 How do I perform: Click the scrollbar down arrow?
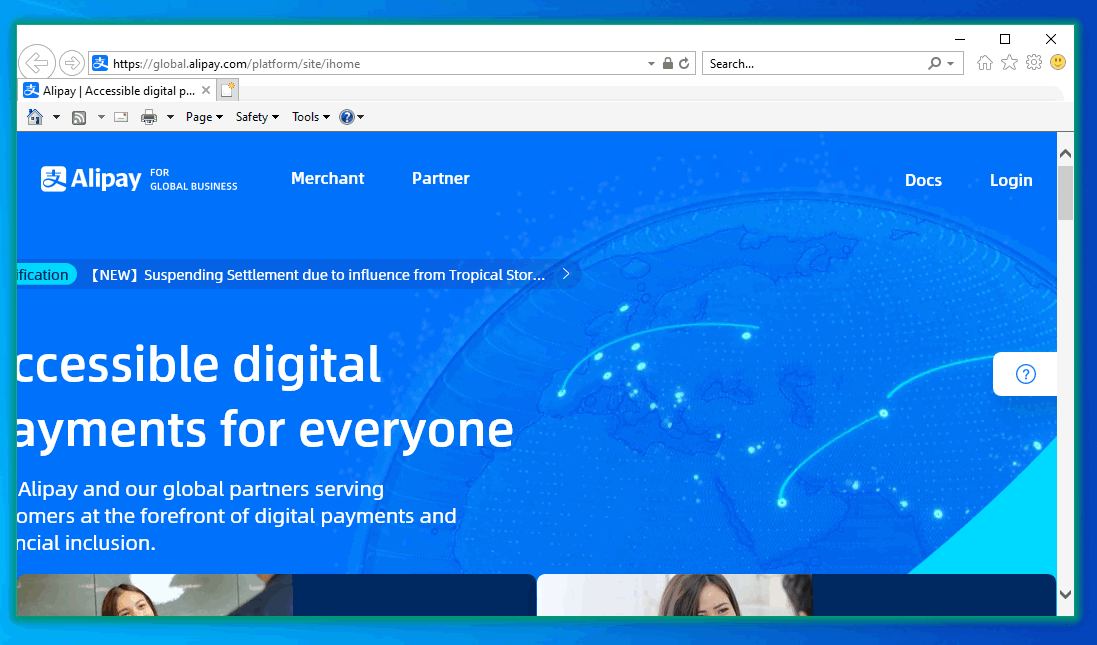(x=1065, y=595)
